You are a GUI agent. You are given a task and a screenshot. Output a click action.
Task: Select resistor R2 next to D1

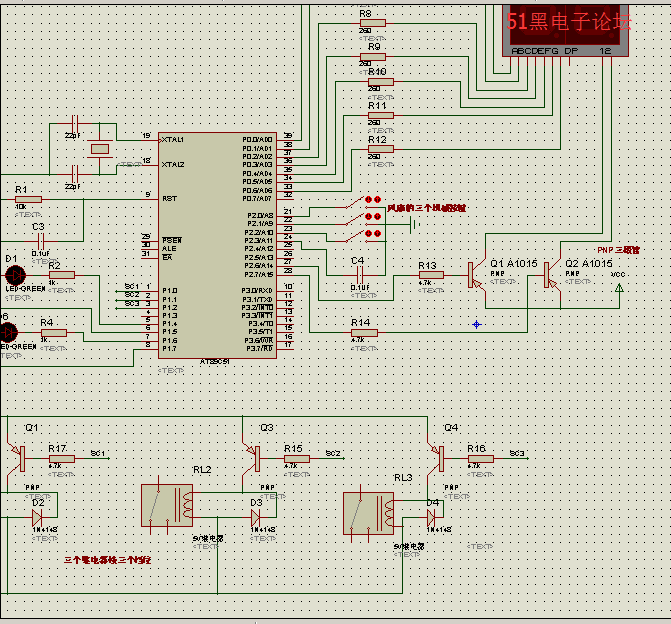62,275
